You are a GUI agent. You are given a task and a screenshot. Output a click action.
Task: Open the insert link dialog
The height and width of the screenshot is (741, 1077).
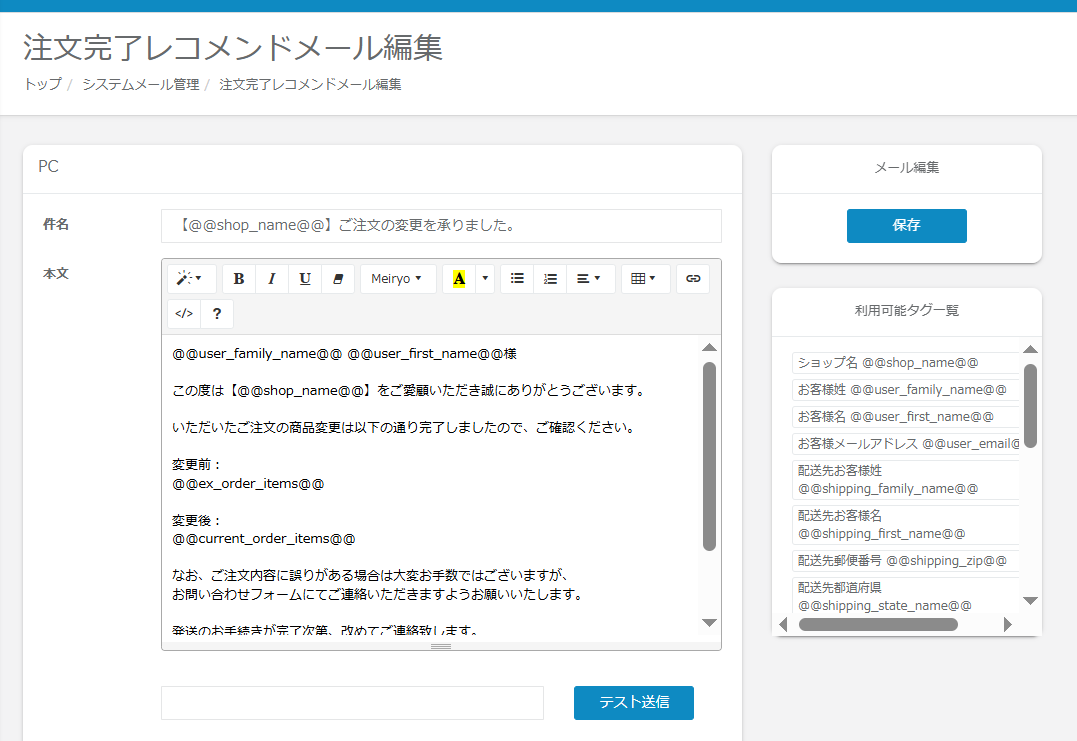pyautogui.click(x=693, y=279)
